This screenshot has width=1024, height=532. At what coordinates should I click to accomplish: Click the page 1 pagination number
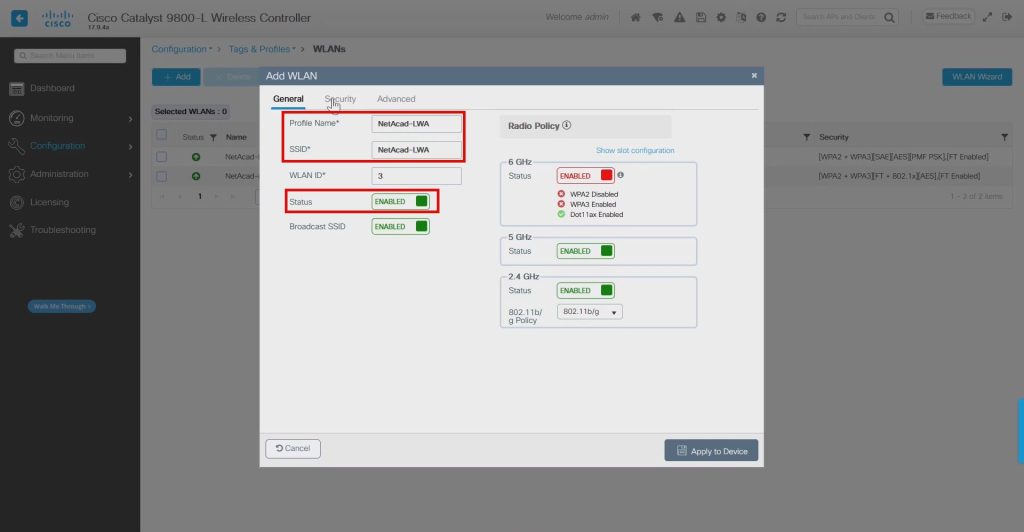[200, 196]
